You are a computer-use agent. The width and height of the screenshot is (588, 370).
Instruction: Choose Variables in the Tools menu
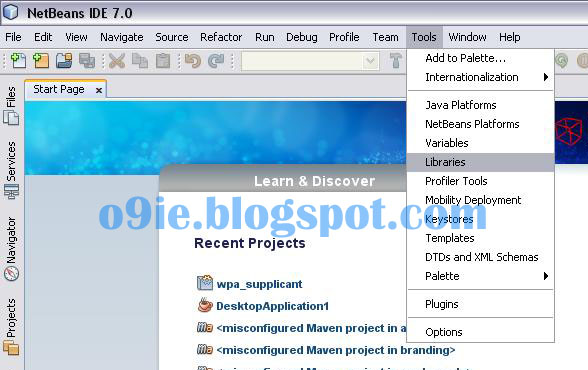pyautogui.click(x=480, y=143)
